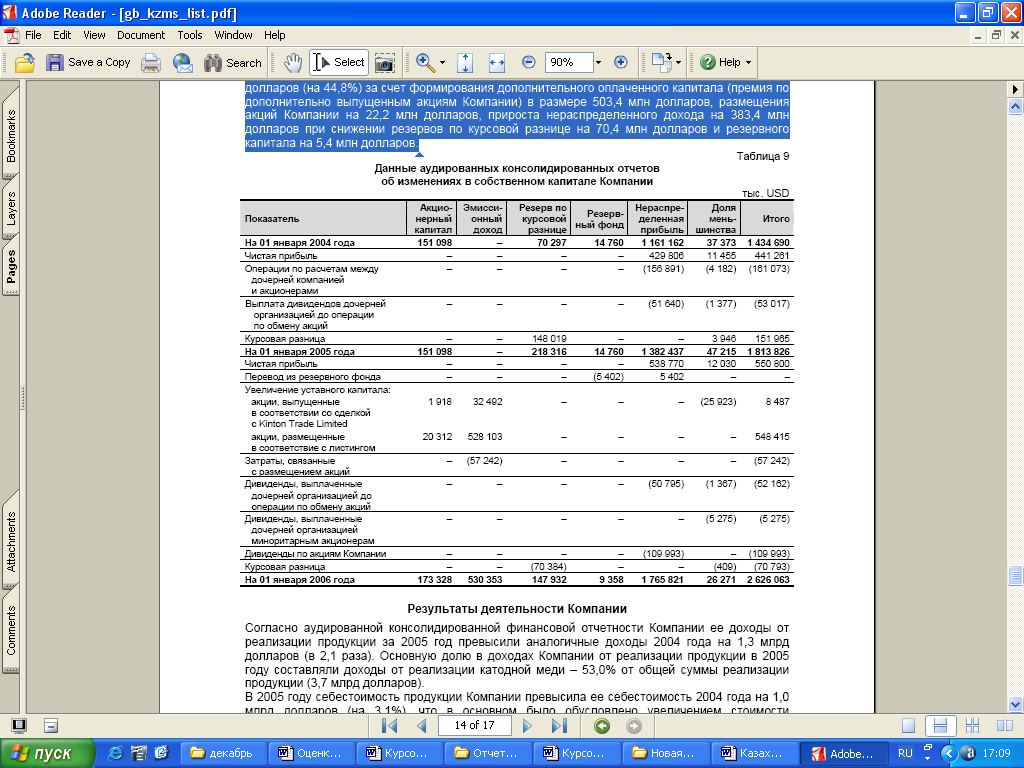Open the Window menu

233,35
